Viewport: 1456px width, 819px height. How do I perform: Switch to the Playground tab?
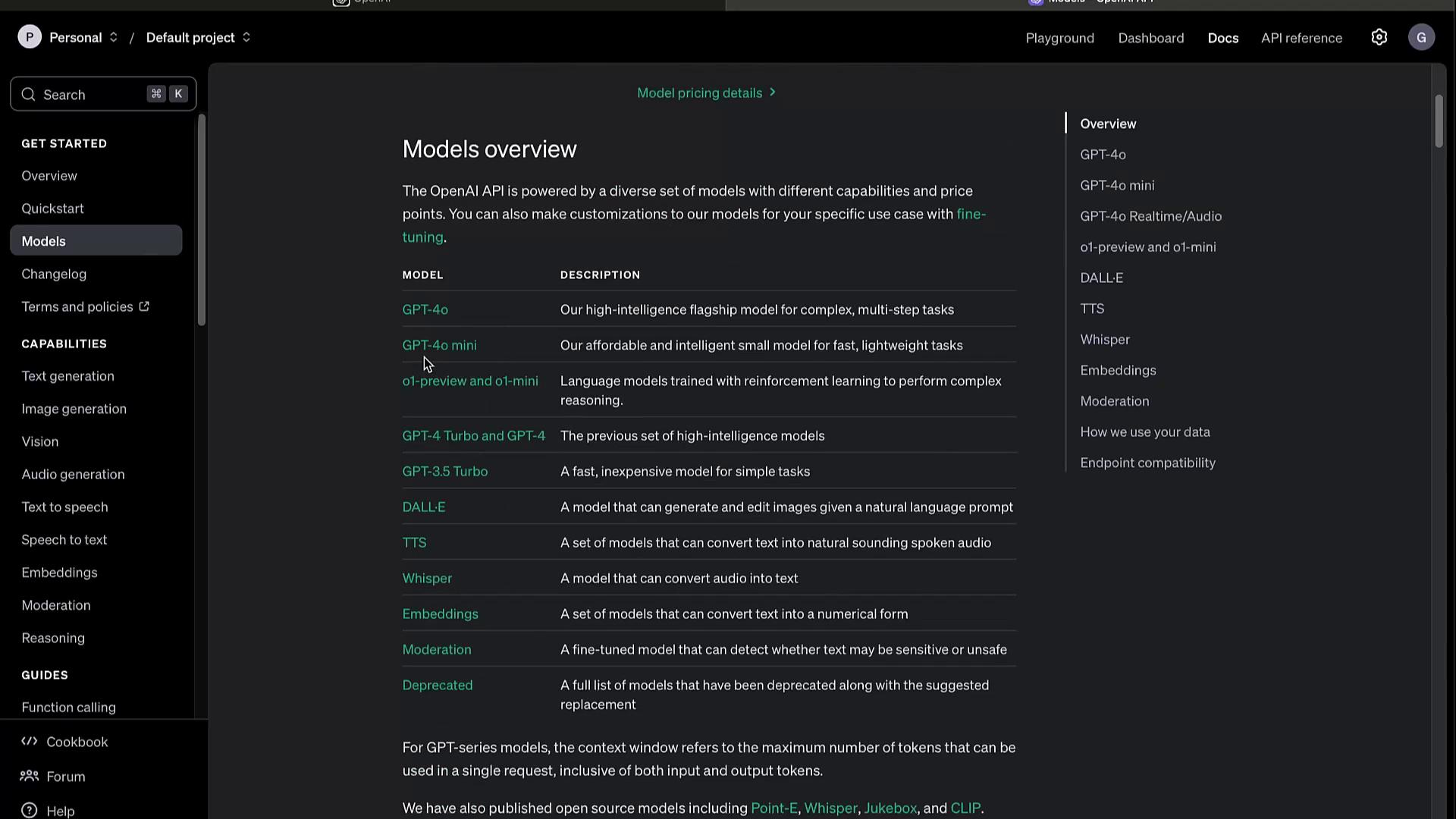(1059, 38)
